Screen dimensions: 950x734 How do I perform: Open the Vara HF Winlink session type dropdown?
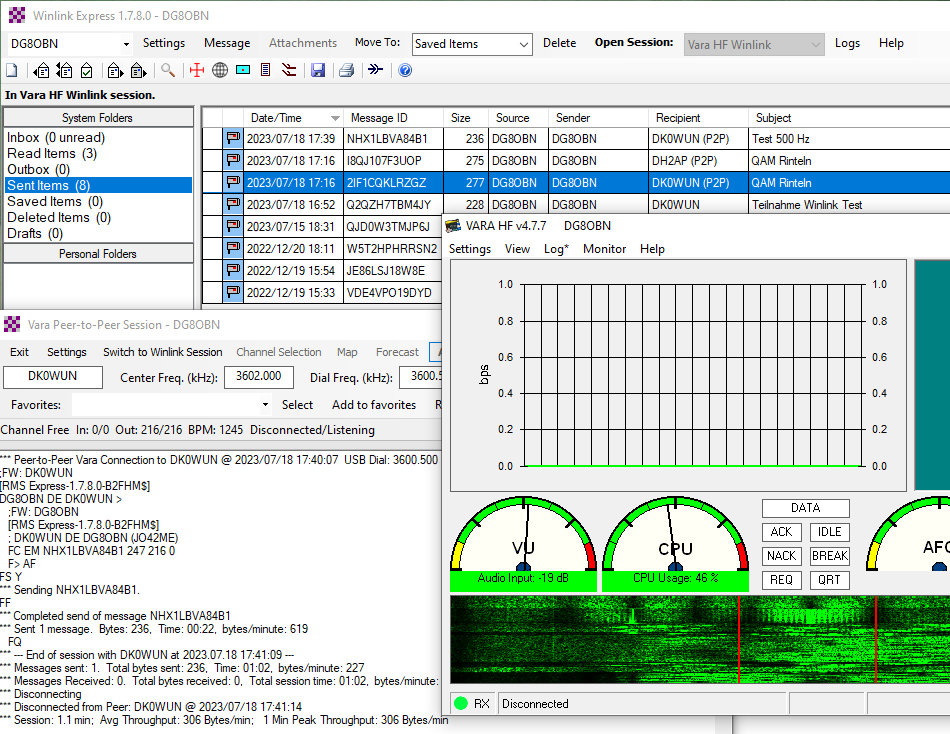click(x=815, y=44)
